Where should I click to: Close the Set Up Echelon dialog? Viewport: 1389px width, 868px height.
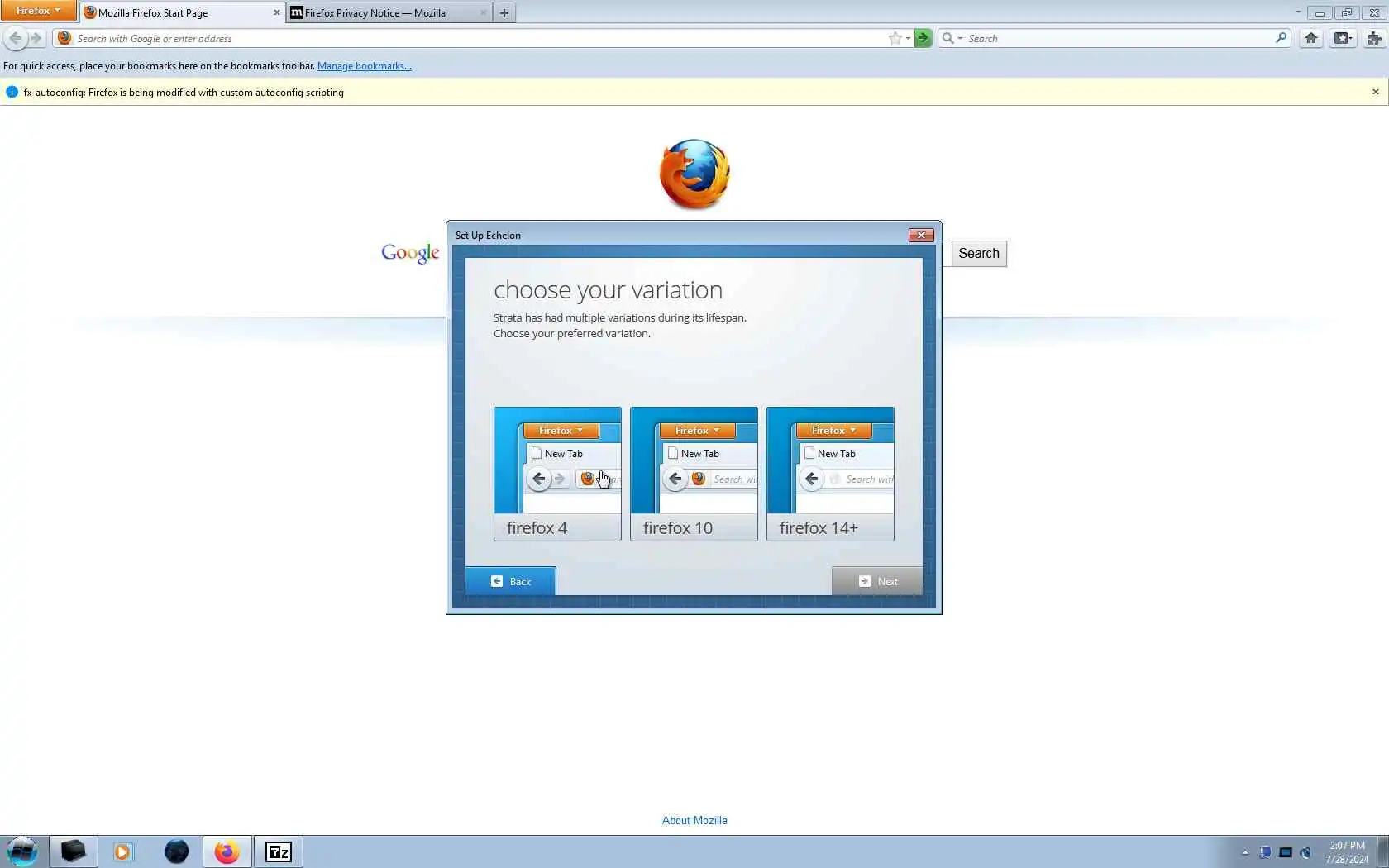[x=921, y=235]
